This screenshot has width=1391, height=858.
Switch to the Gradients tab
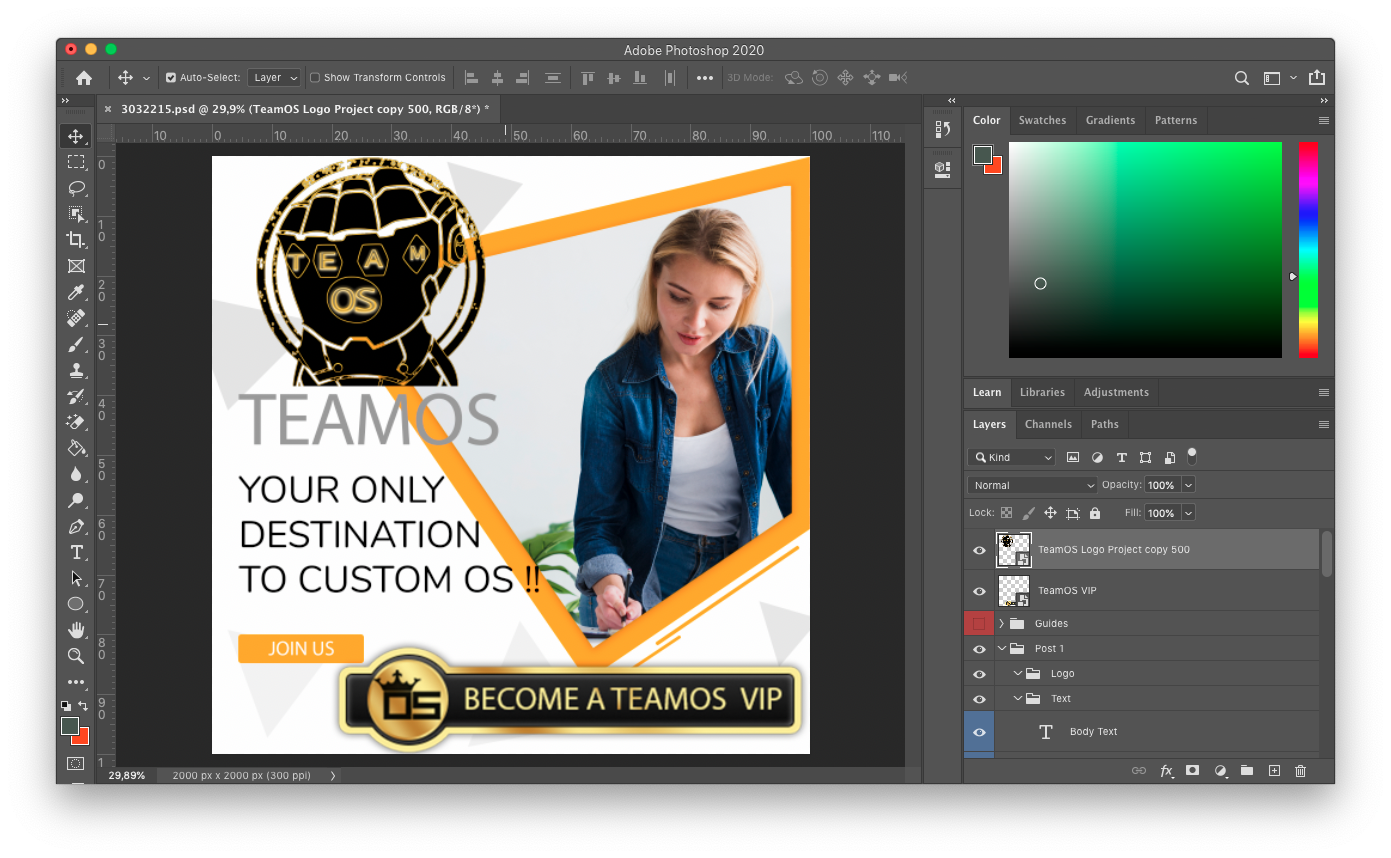click(x=1110, y=120)
